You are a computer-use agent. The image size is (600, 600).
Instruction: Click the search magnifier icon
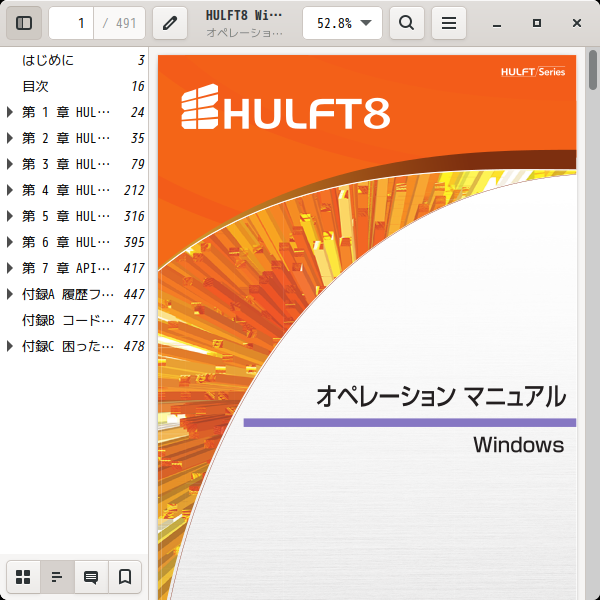pos(407,23)
